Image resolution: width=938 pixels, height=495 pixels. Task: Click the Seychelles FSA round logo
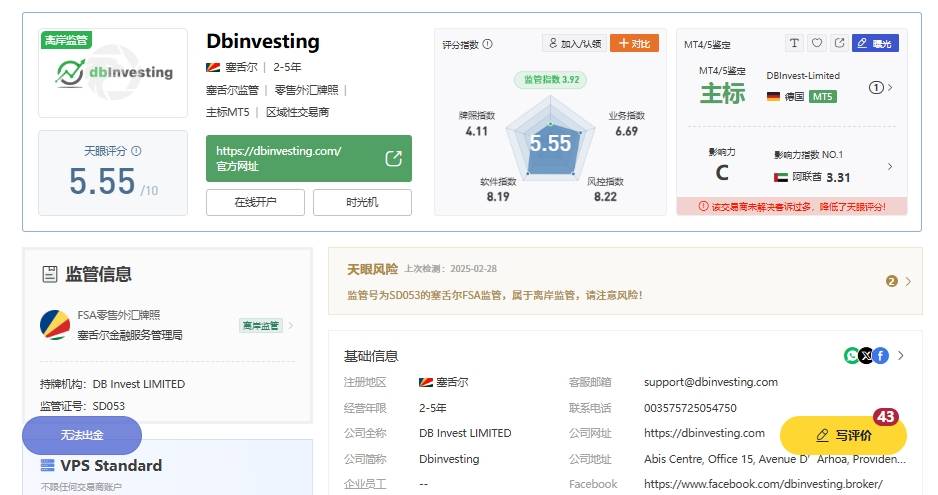point(55,325)
